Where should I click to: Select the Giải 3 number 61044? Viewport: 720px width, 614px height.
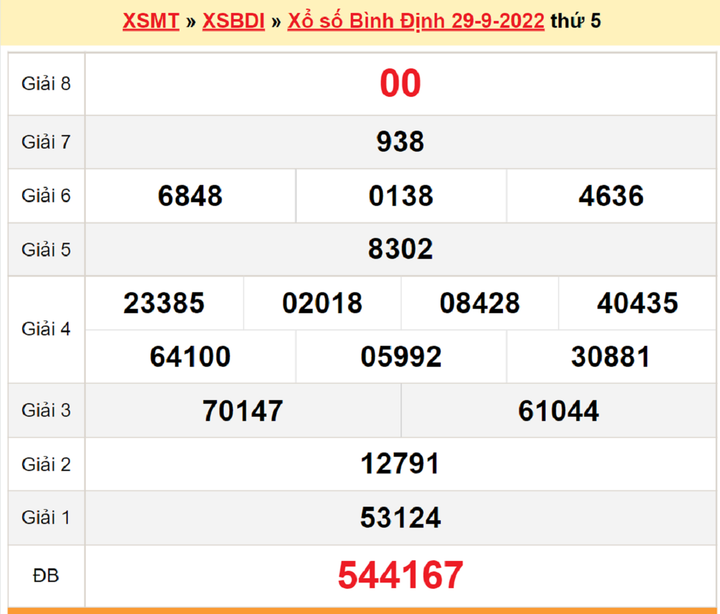click(558, 410)
